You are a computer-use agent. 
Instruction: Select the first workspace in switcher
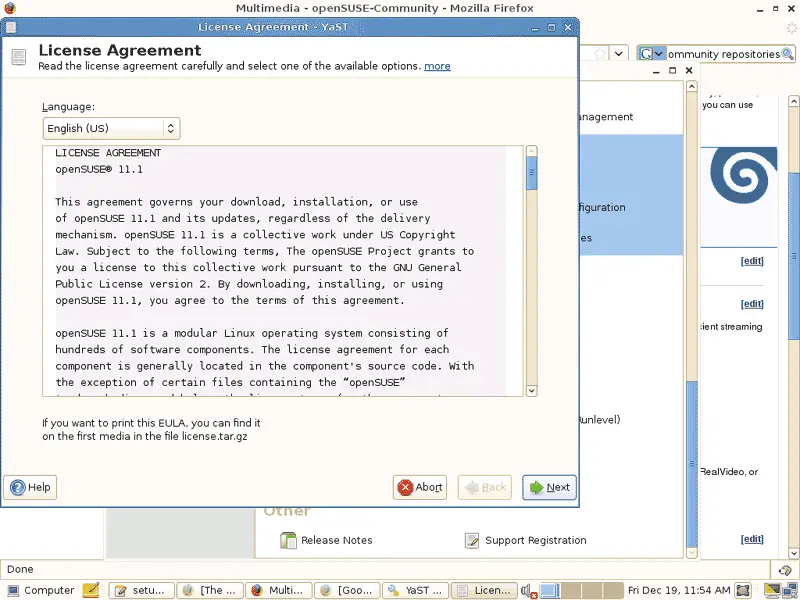pyautogui.click(x=549, y=590)
